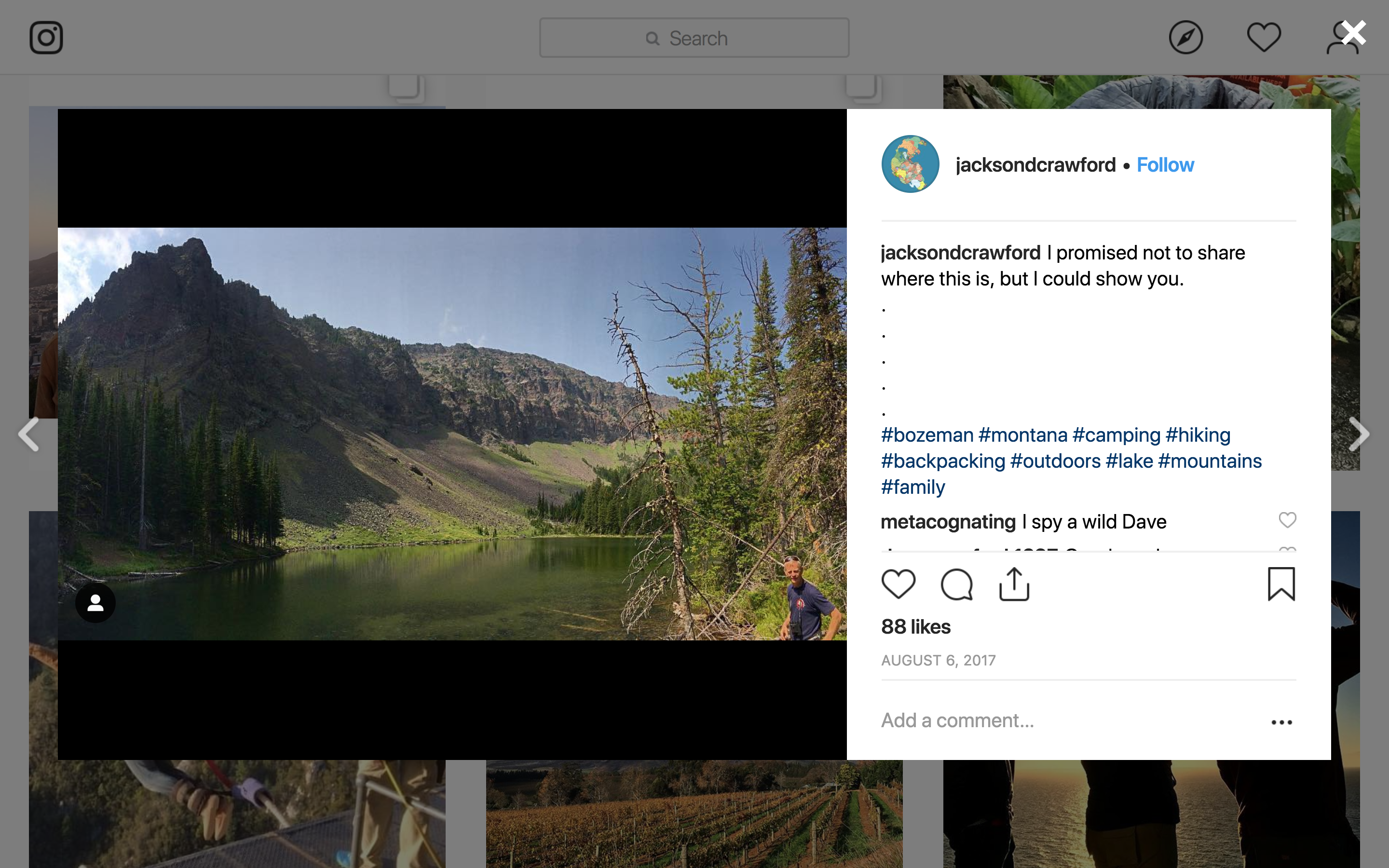Go to next post arrow

(x=1359, y=434)
